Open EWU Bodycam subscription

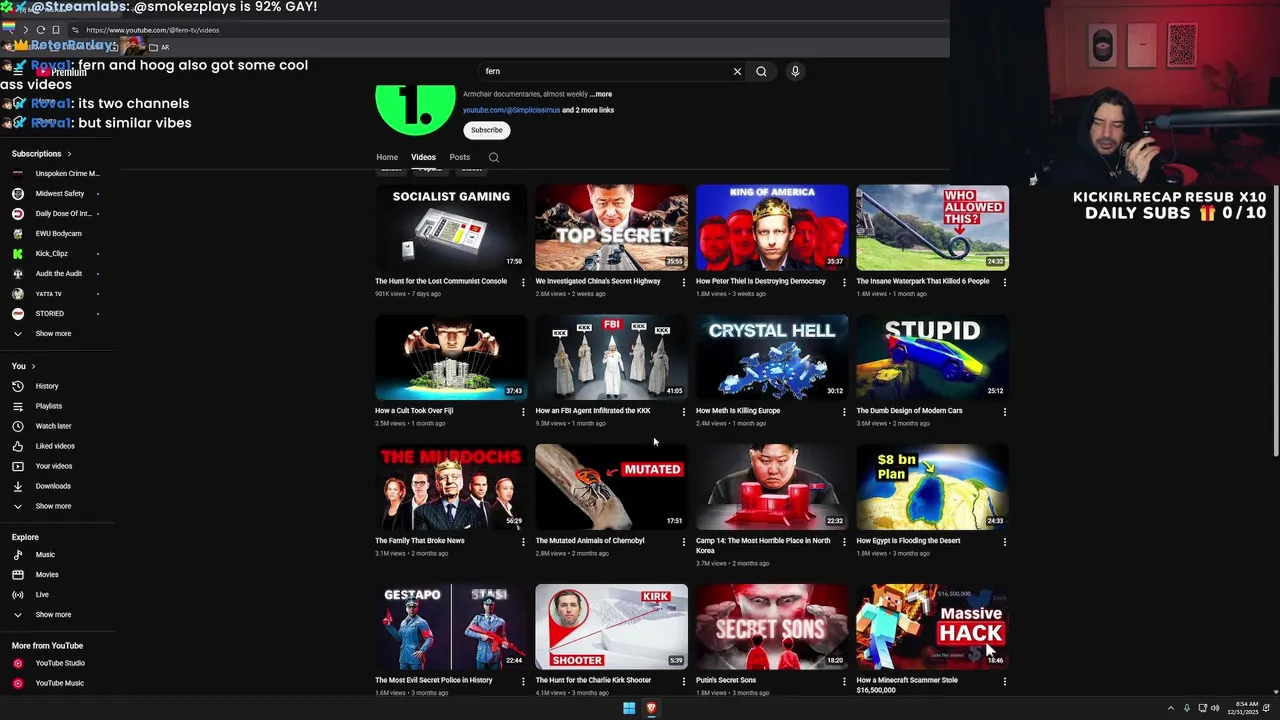point(58,234)
